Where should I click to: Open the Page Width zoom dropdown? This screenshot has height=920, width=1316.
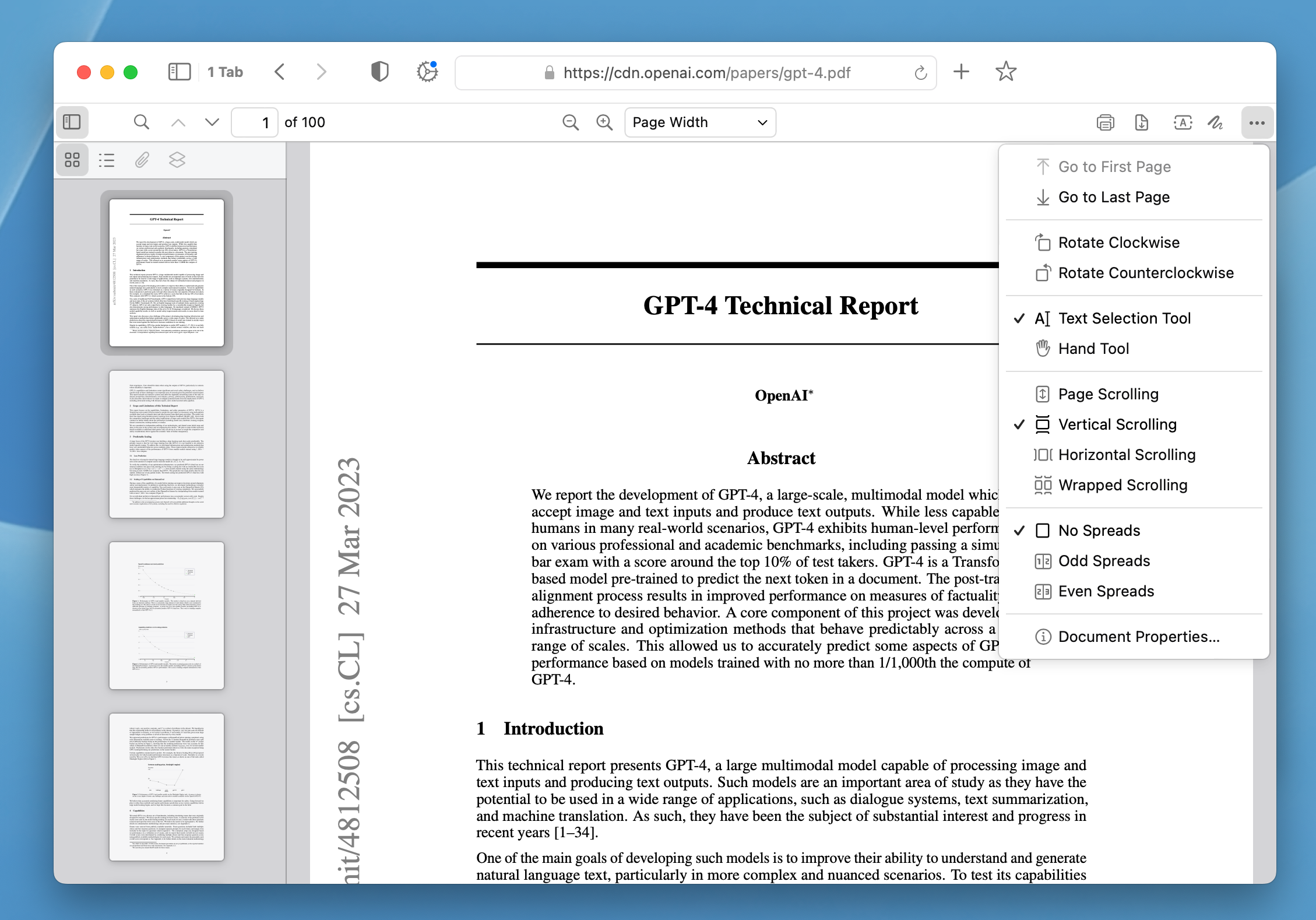point(700,122)
